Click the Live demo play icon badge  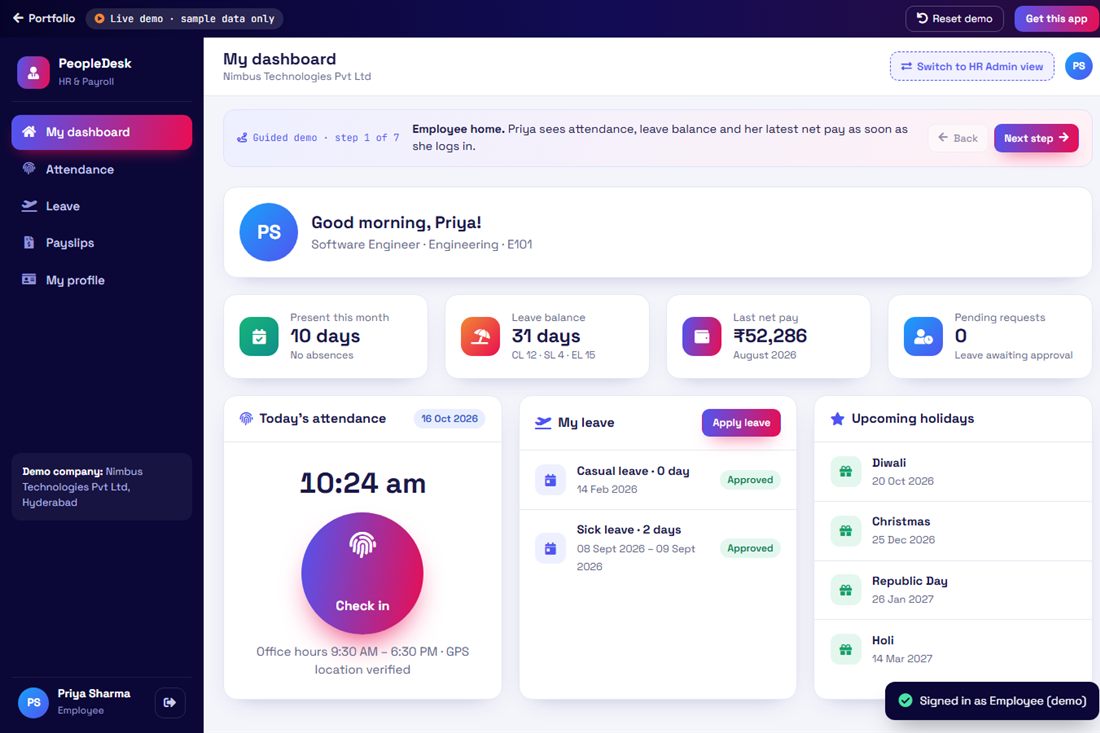(100, 18)
